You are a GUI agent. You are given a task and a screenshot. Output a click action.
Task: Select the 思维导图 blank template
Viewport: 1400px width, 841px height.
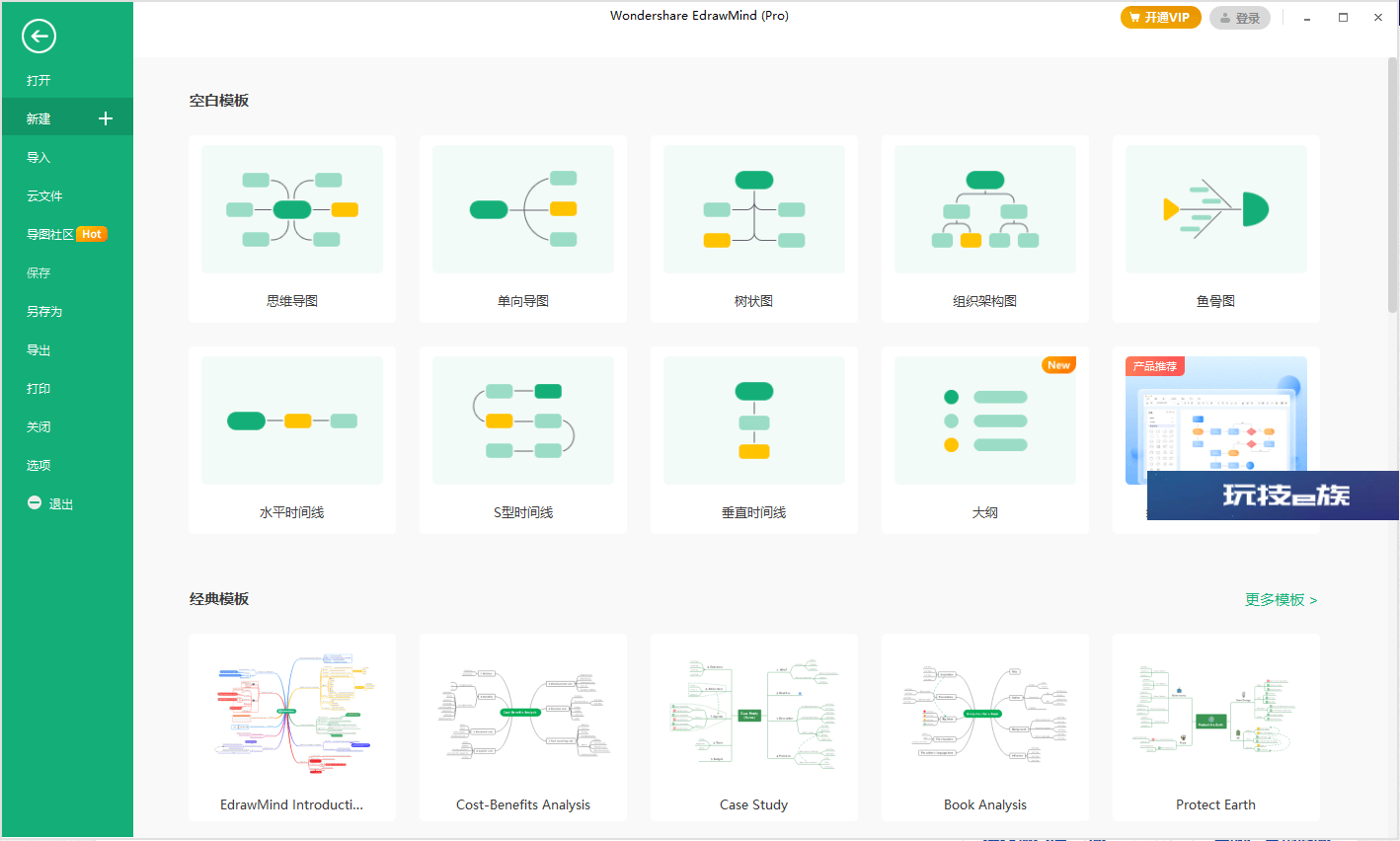point(292,229)
